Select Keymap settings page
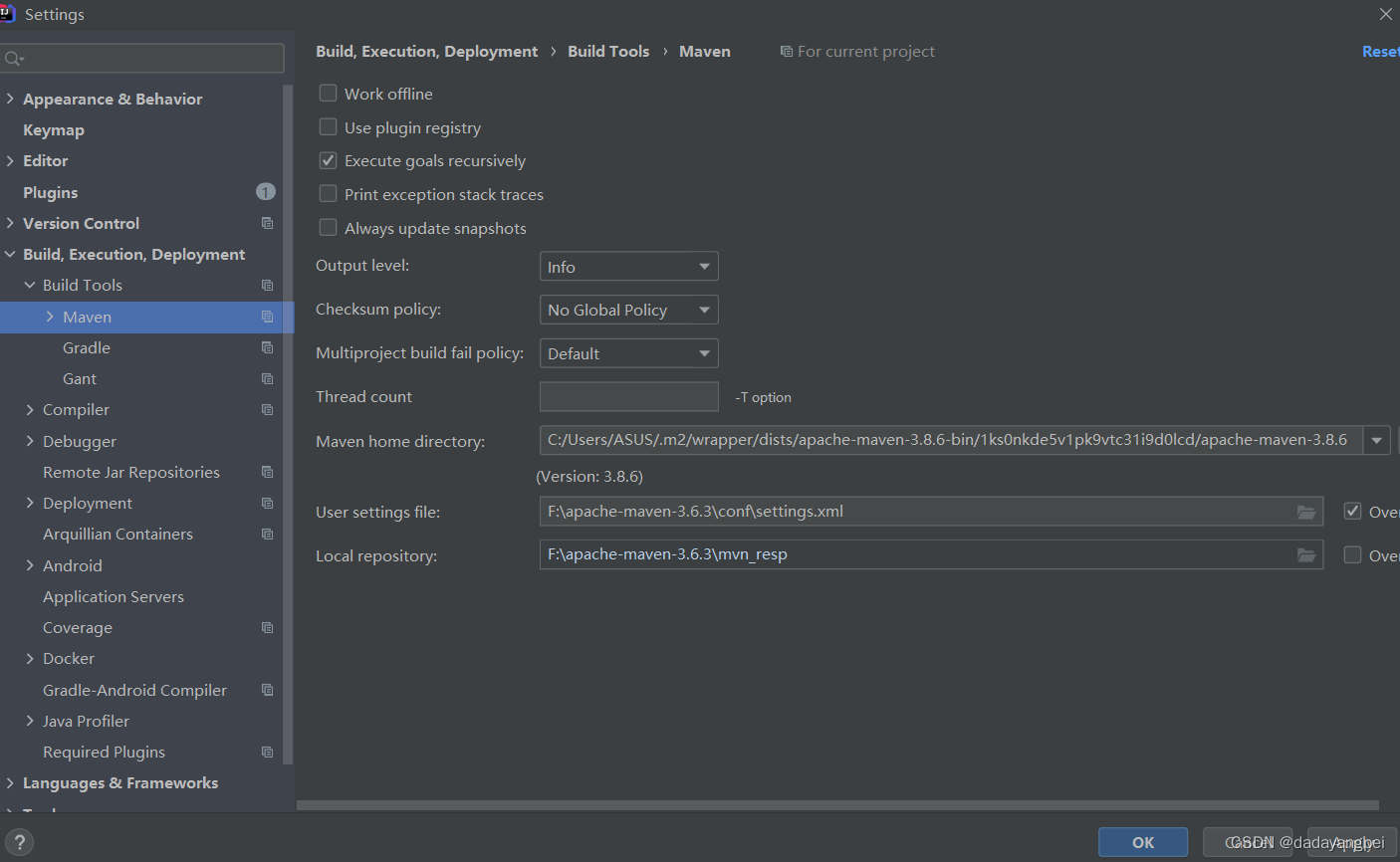Screen dimensions: 1400x862 click(54, 129)
